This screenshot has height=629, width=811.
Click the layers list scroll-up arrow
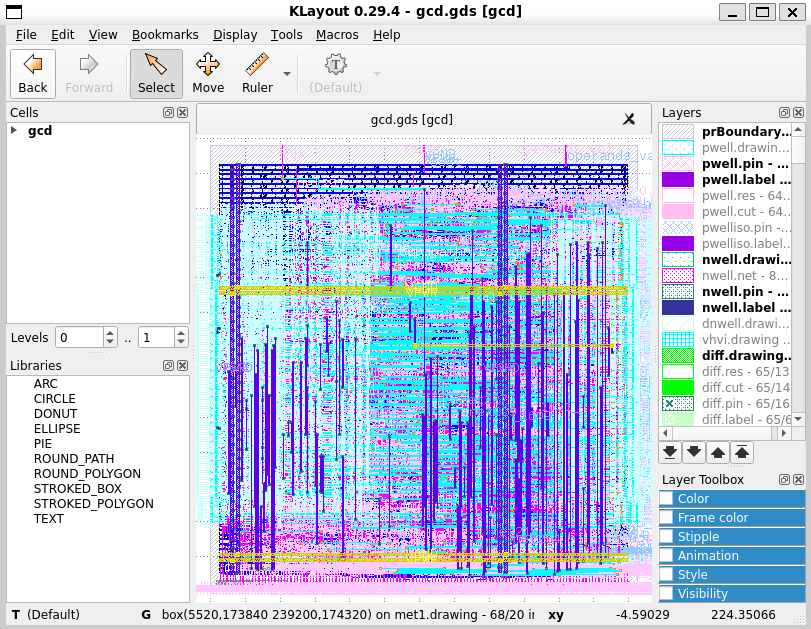click(x=798, y=129)
